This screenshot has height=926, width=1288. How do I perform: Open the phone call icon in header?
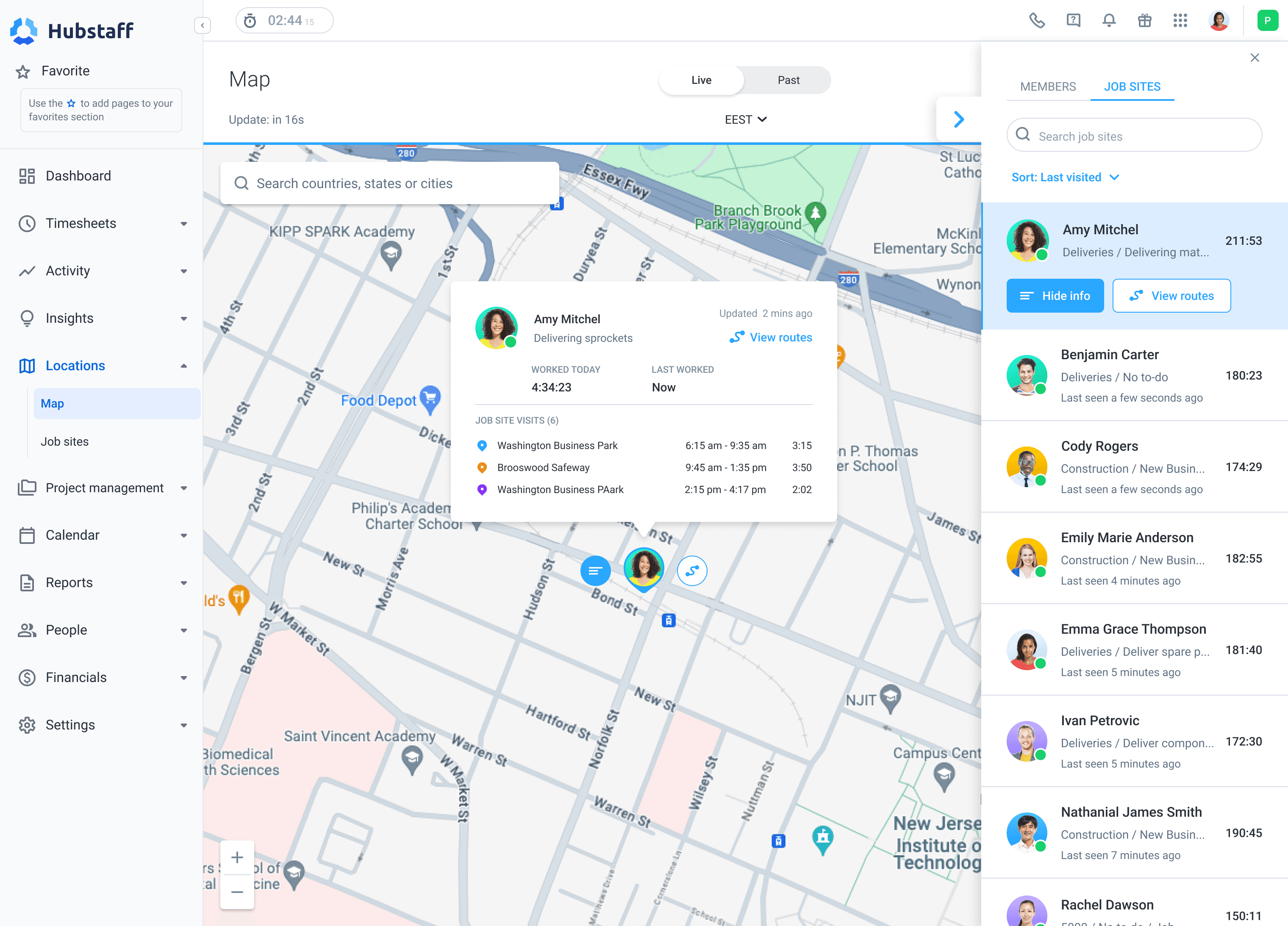coord(1037,20)
